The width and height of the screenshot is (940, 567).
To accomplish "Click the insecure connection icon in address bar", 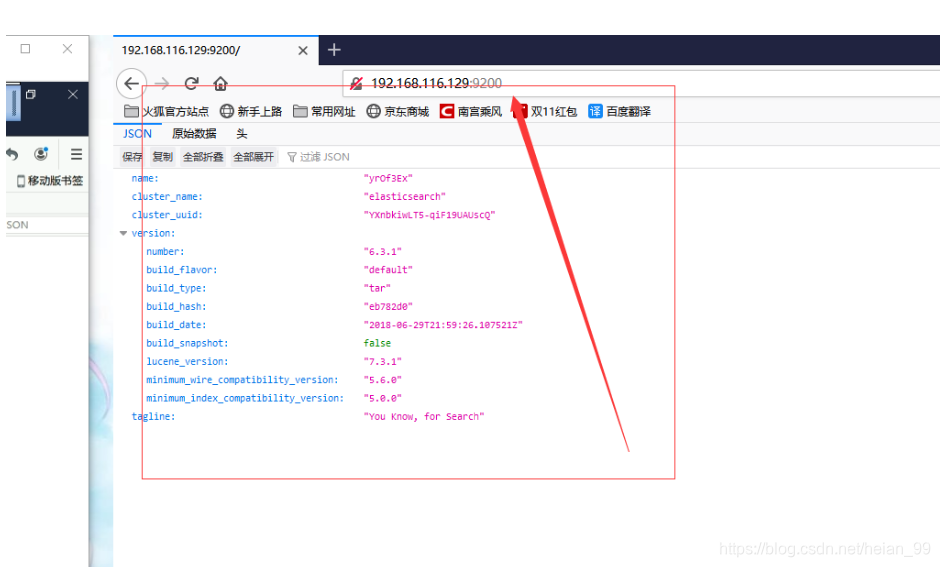I will [x=356, y=83].
